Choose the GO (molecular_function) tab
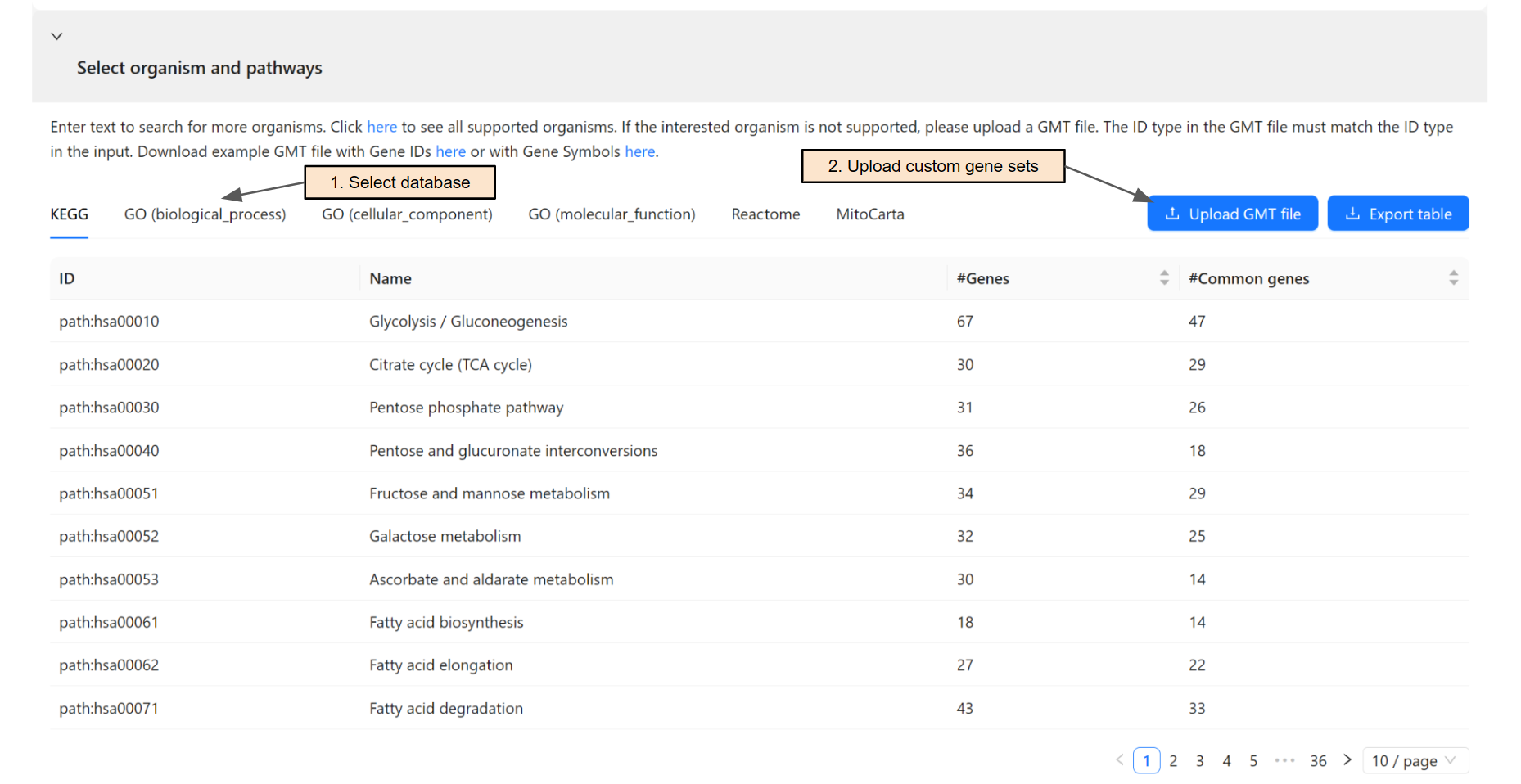This screenshot has width=1521, height=784. [612, 214]
